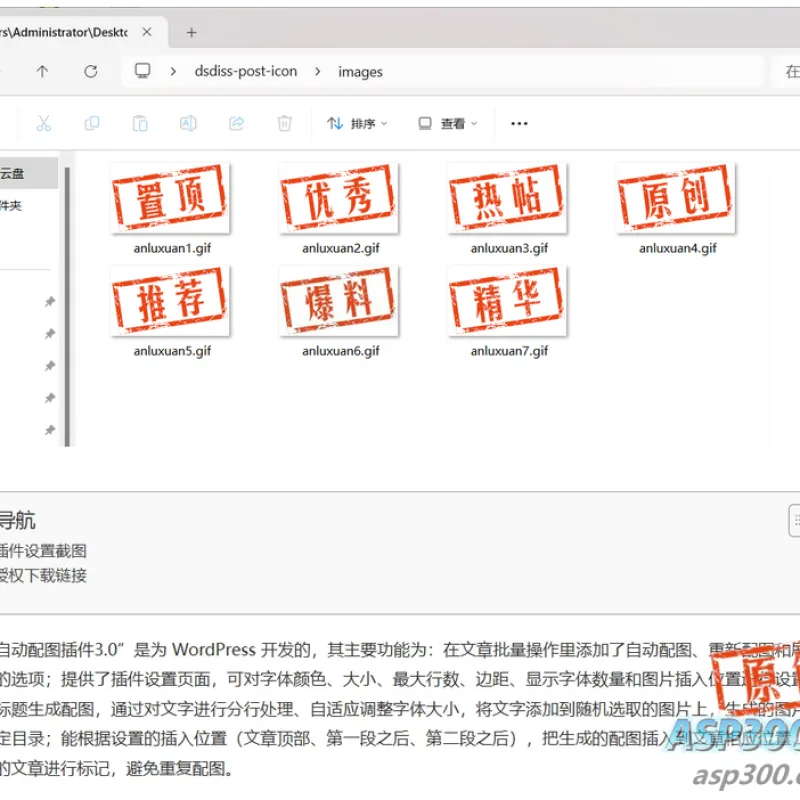
Task: Click the last pin icon in sidebar
Action: pyautogui.click(x=49, y=430)
